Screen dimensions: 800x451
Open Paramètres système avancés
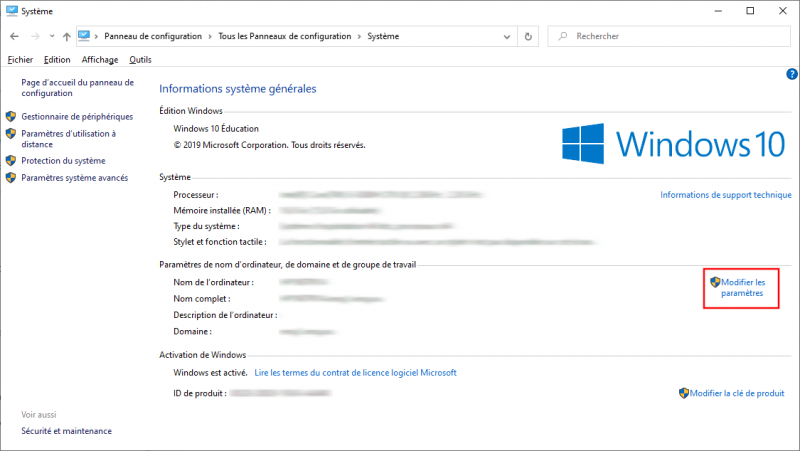74,178
